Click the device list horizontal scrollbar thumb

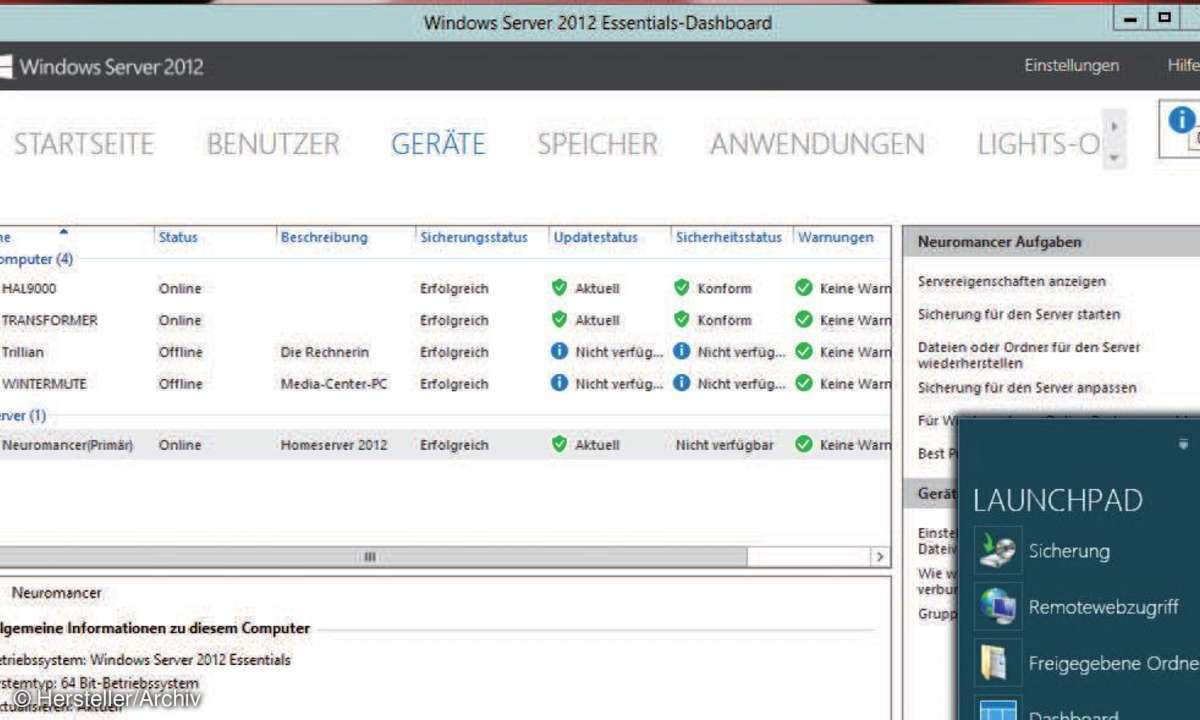pos(372,557)
